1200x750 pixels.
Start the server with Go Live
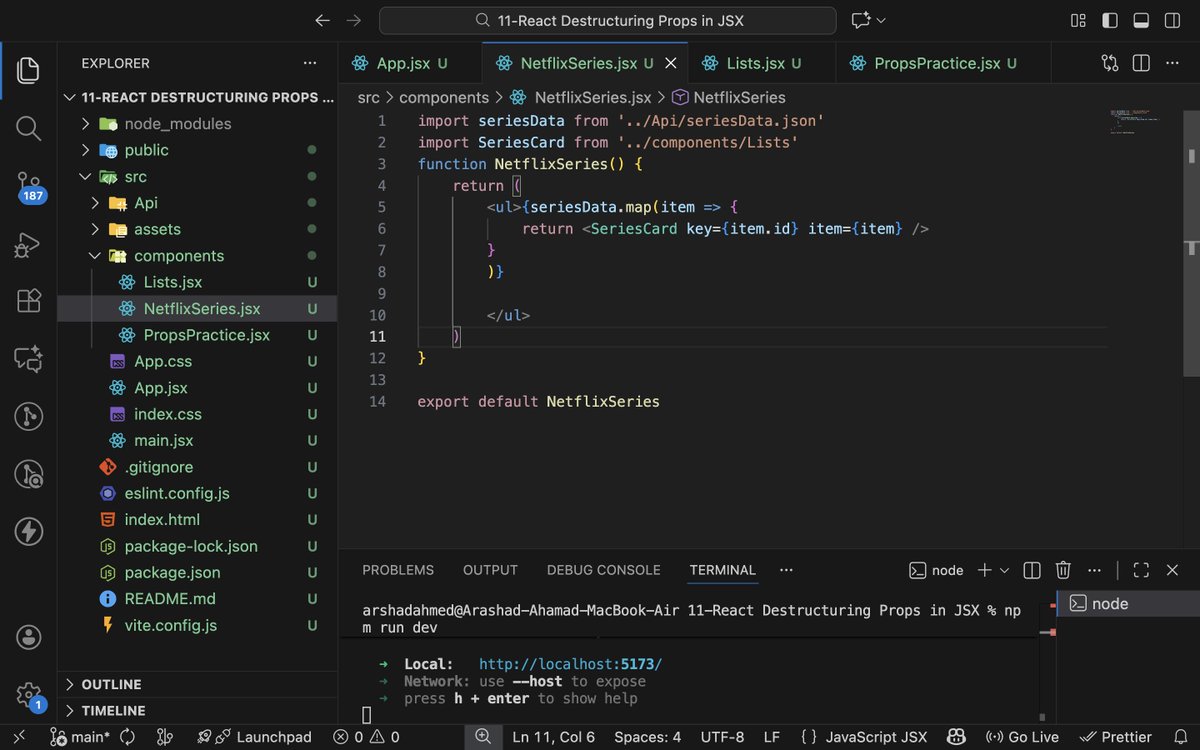click(1022, 736)
